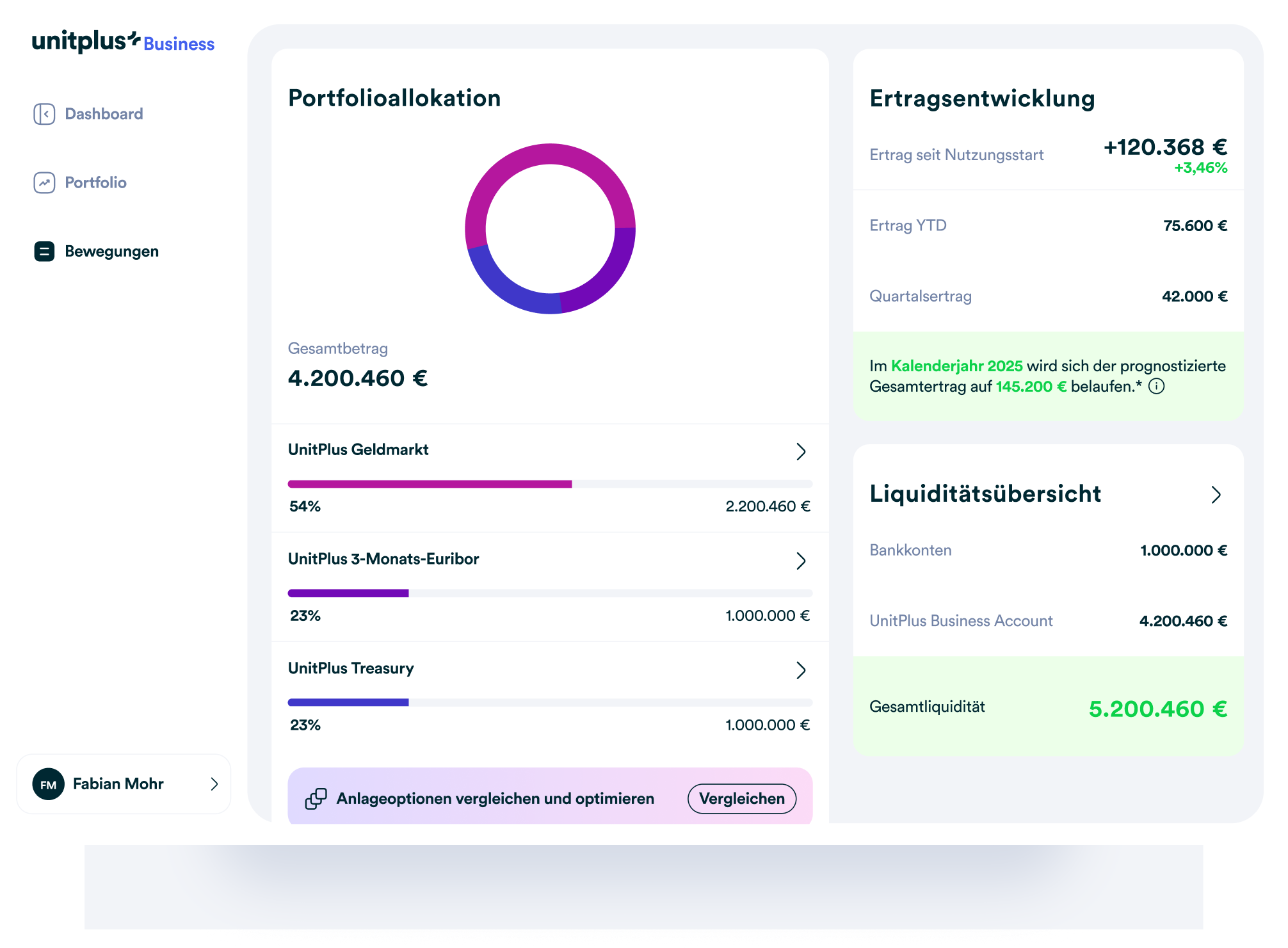
Task: Click the Portfolioallokation heading
Action: point(394,99)
